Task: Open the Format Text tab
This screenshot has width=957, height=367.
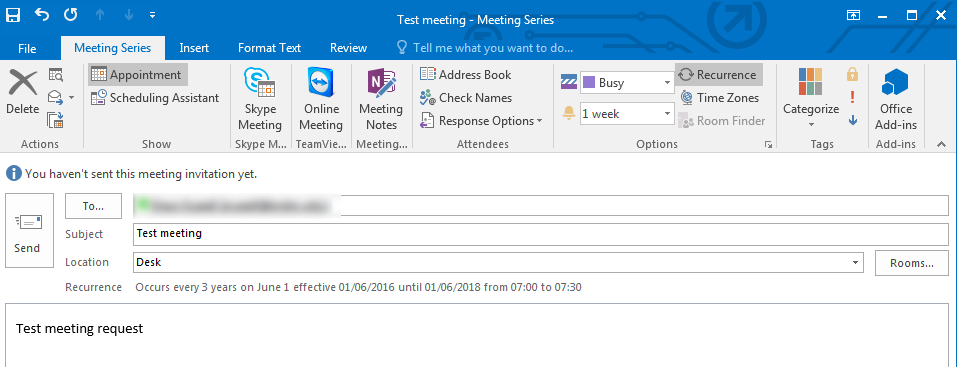Action: 269,48
